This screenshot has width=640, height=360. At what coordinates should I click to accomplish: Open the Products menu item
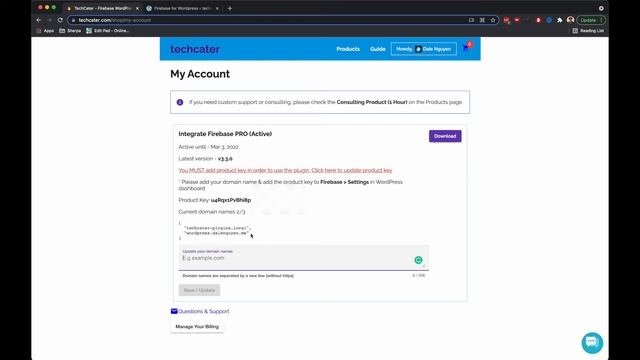pyautogui.click(x=348, y=49)
